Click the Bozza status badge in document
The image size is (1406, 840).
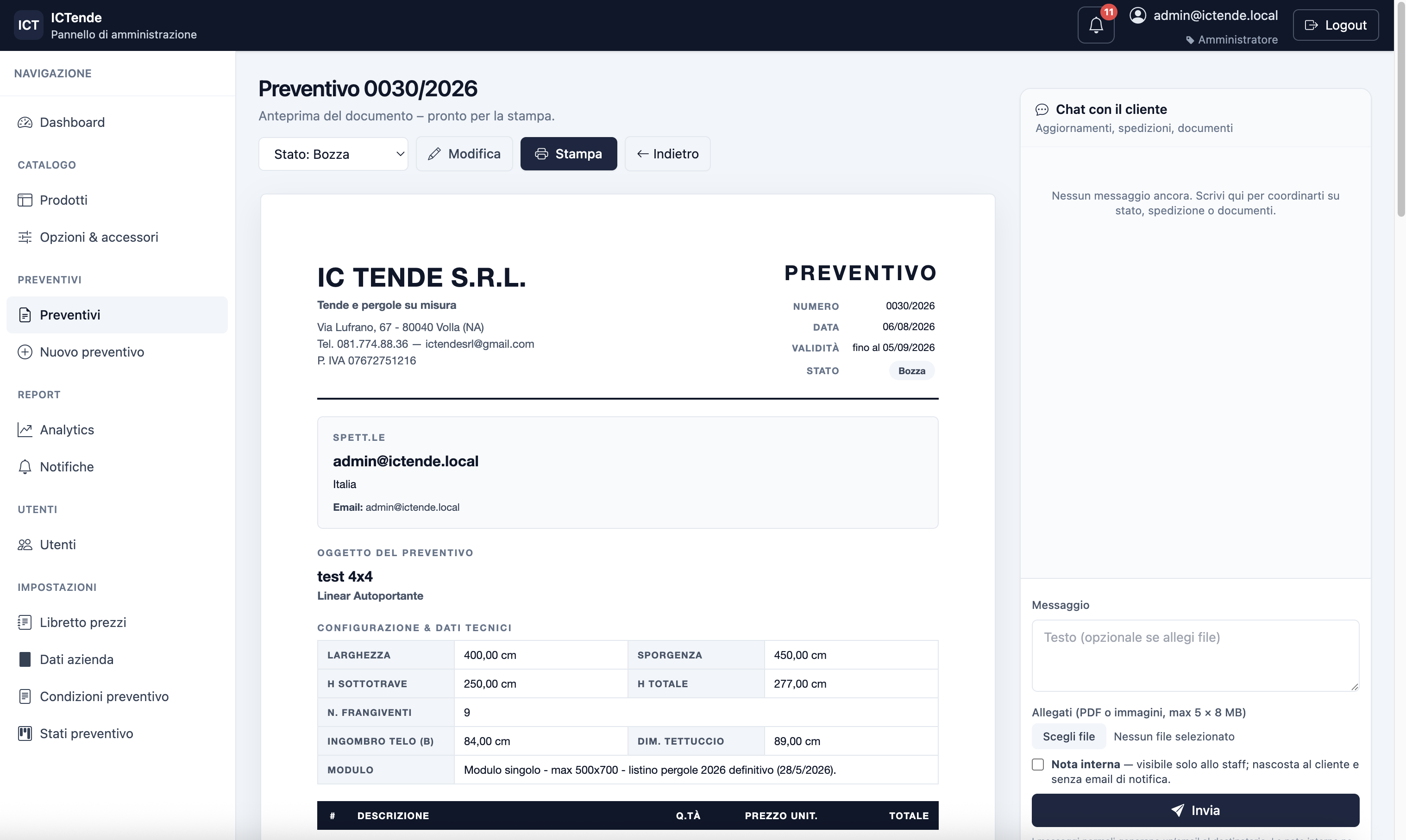[911, 371]
